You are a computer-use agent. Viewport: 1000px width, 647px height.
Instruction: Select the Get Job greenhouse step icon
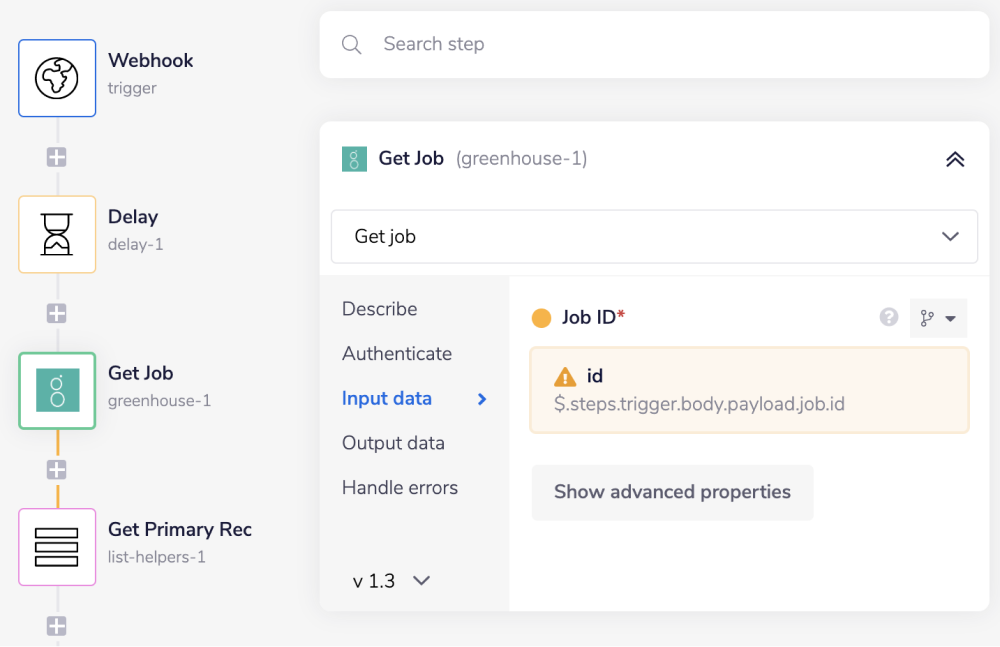pyautogui.click(x=57, y=390)
